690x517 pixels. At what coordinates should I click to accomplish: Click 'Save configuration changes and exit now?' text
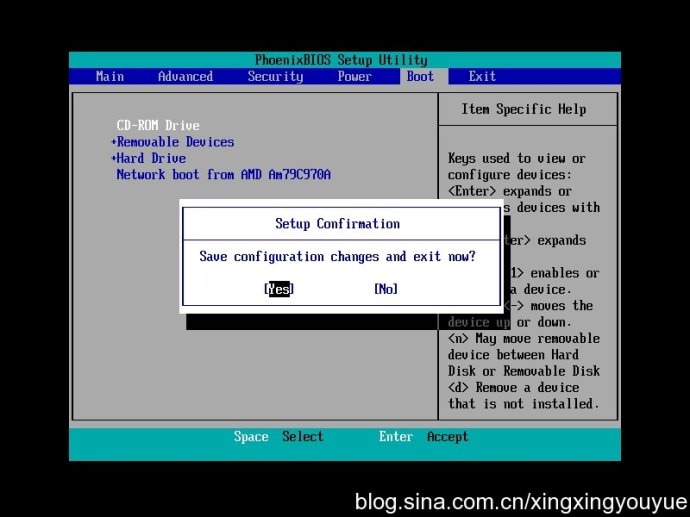338,256
